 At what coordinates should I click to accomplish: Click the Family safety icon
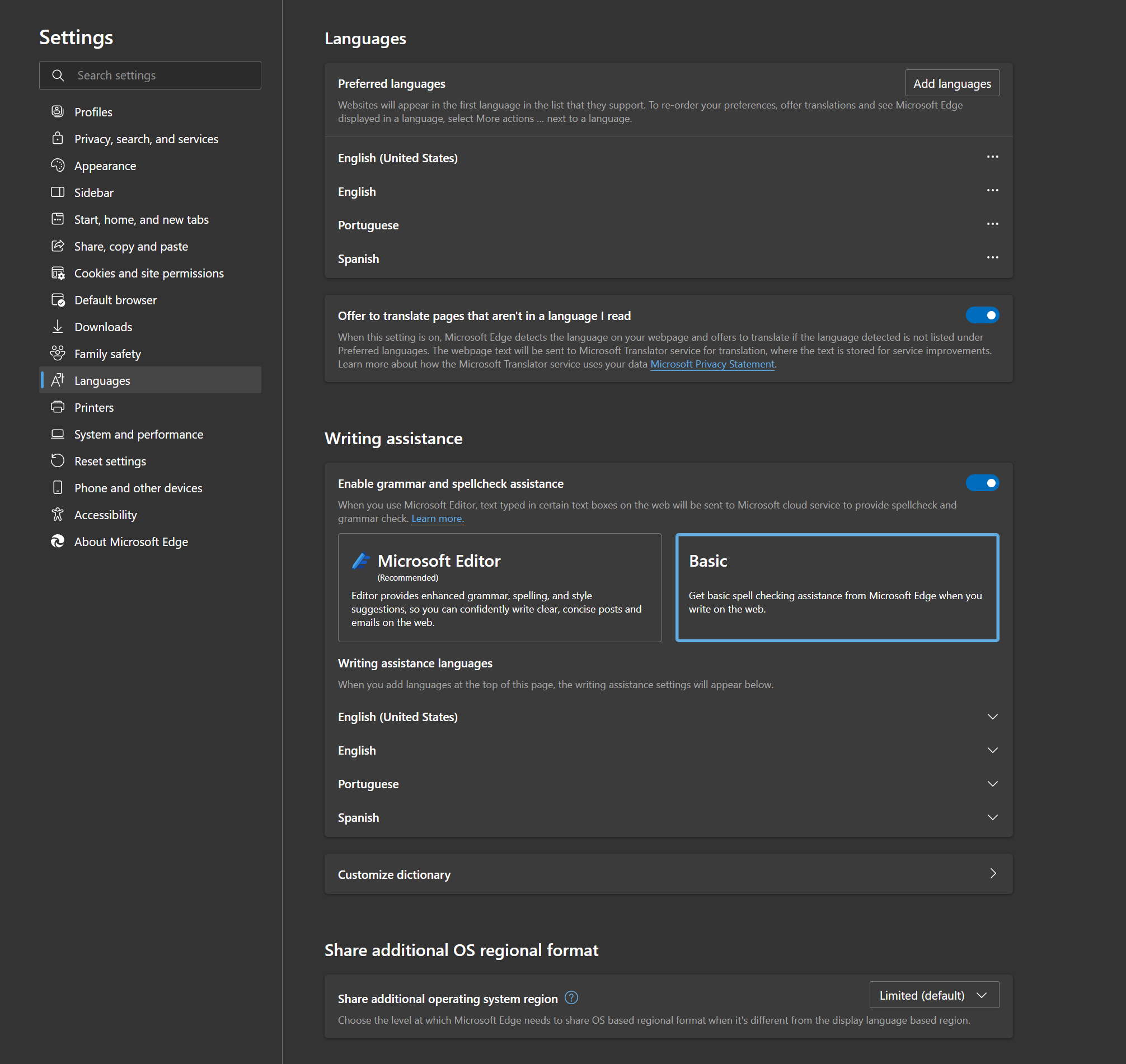(57, 353)
